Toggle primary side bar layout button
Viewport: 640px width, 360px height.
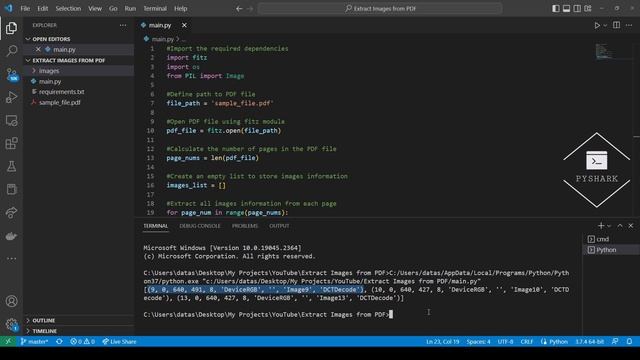[x=556, y=9]
